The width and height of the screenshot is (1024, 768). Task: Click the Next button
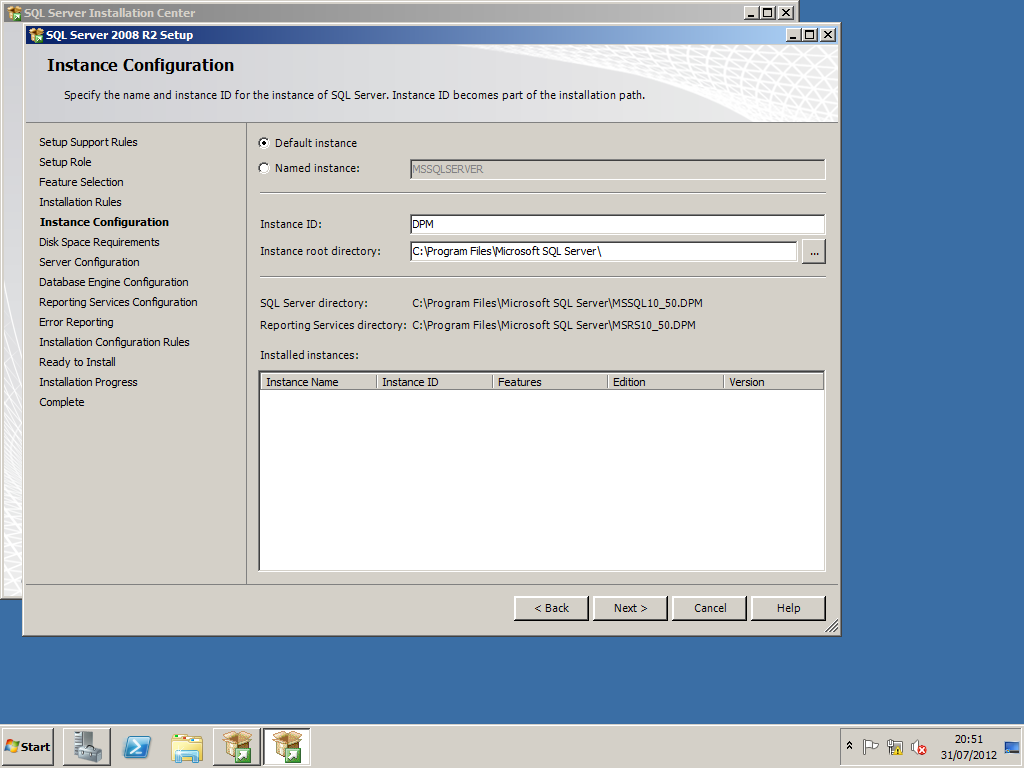click(630, 608)
